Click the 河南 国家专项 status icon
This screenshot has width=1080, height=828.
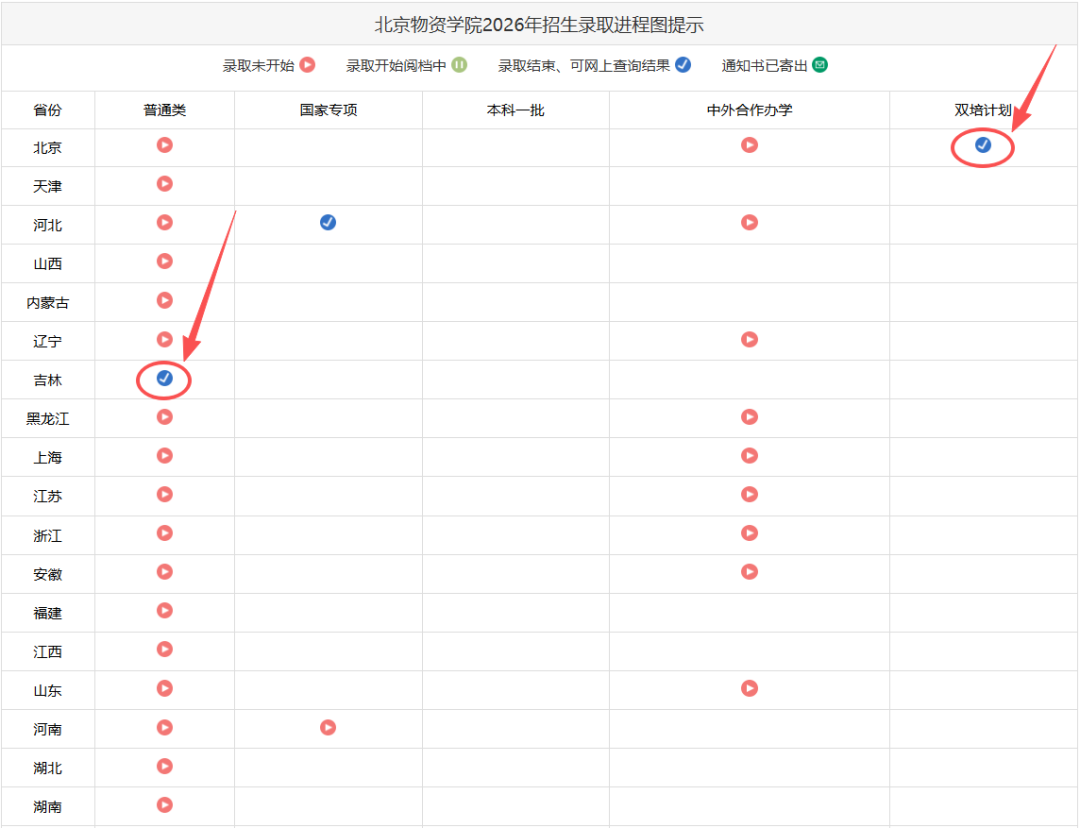click(328, 727)
